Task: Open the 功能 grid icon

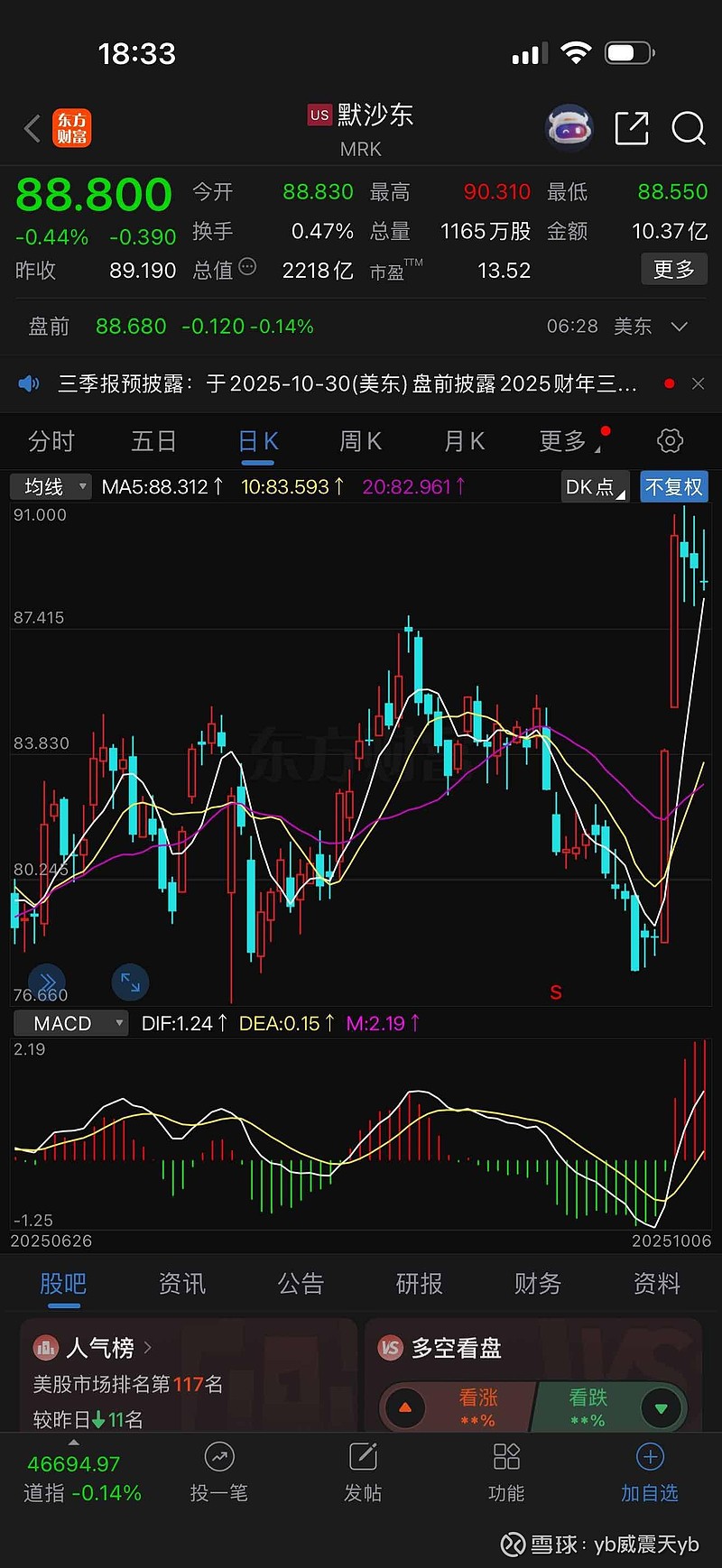Action: click(506, 1456)
